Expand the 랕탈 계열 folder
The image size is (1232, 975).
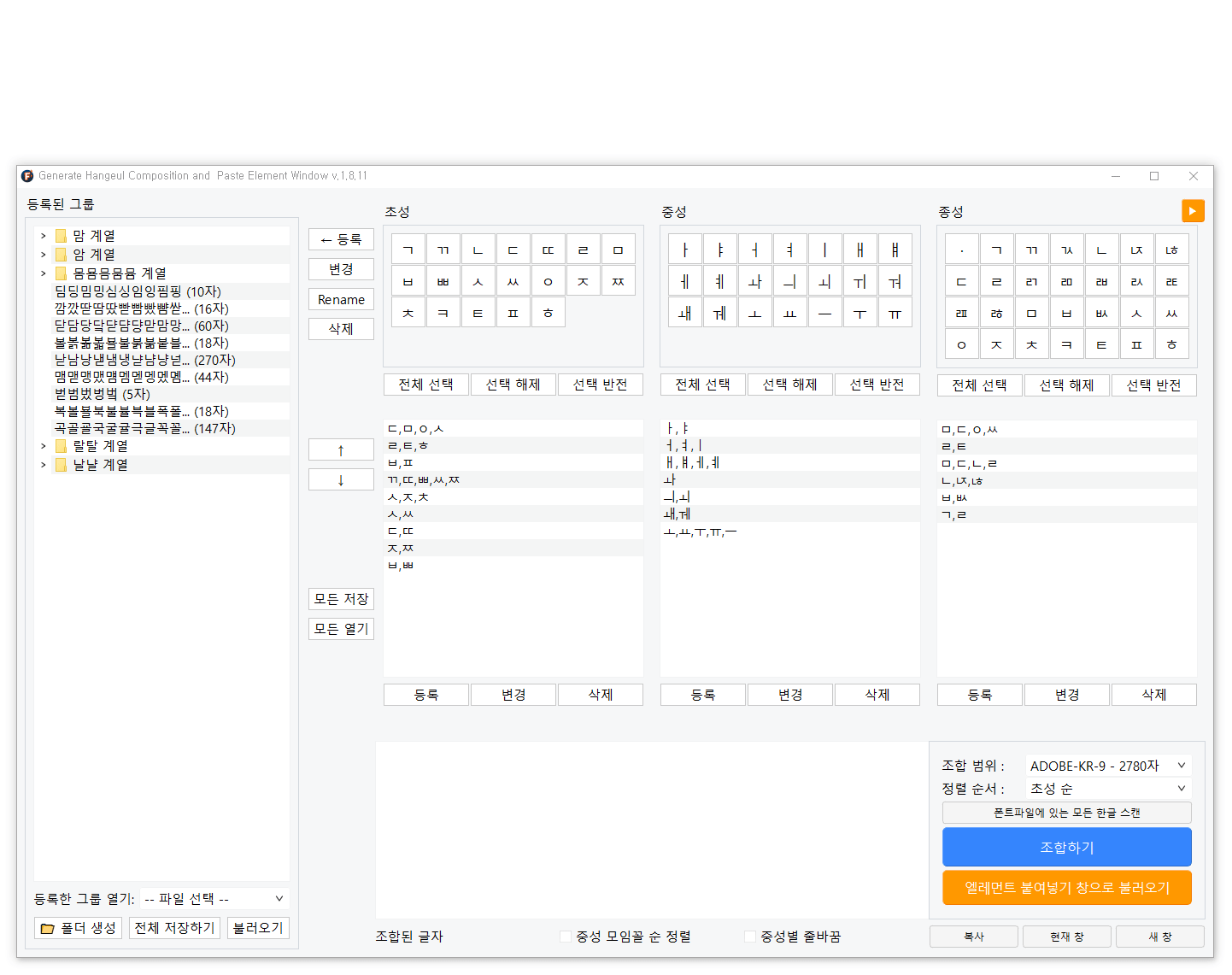coord(44,446)
